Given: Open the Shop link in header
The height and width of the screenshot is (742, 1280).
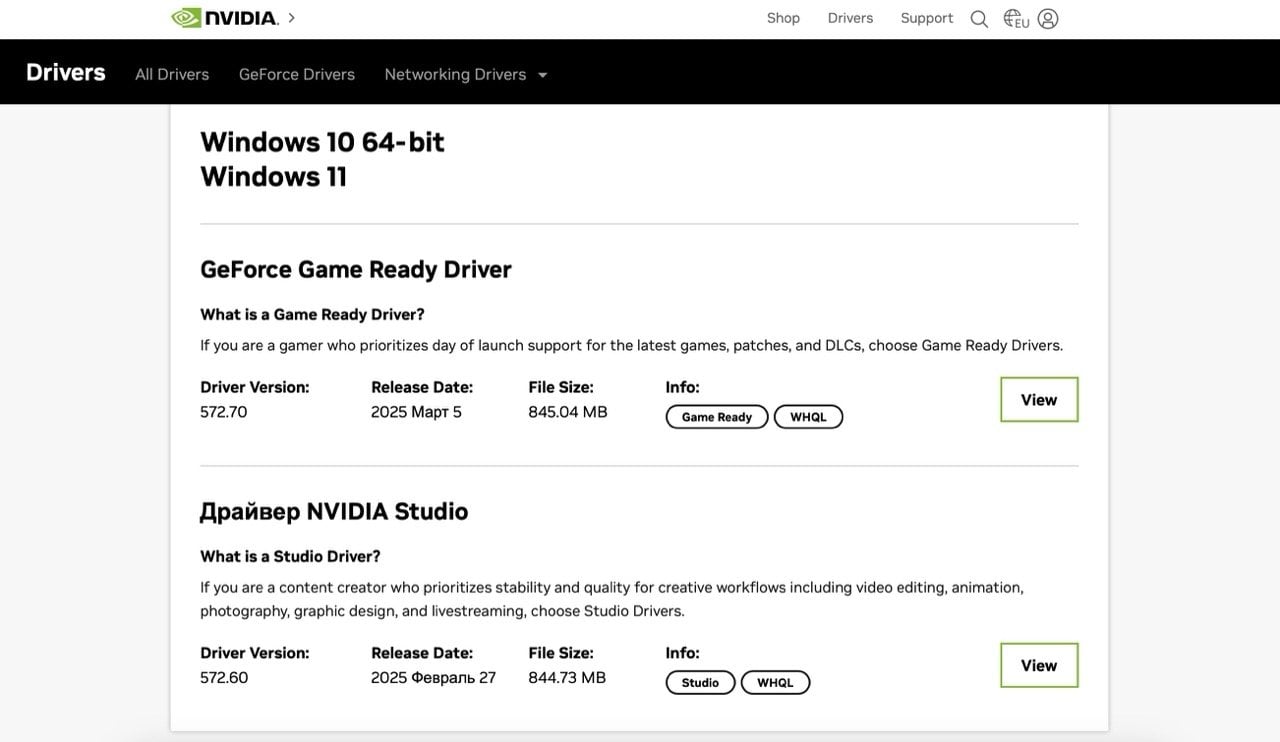Looking at the screenshot, I should (x=783, y=18).
